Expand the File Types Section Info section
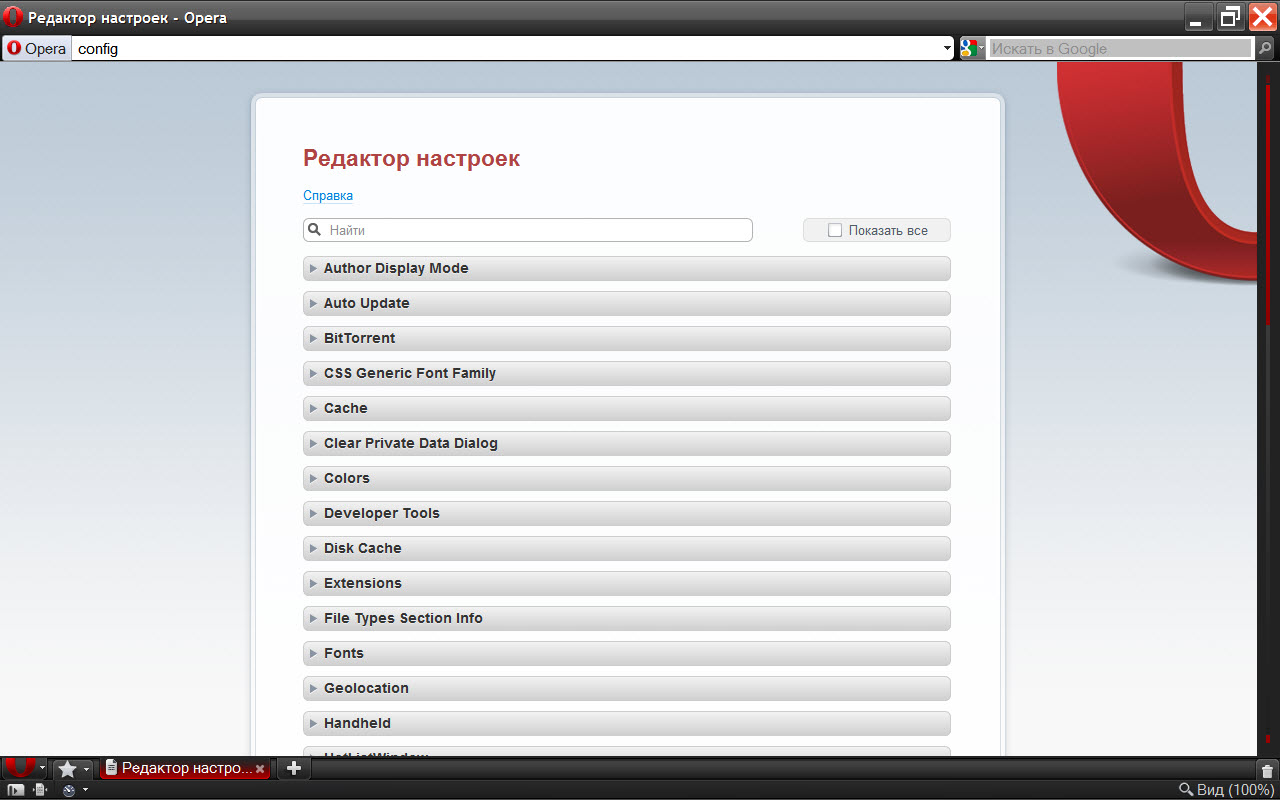The image size is (1280, 800). point(627,618)
